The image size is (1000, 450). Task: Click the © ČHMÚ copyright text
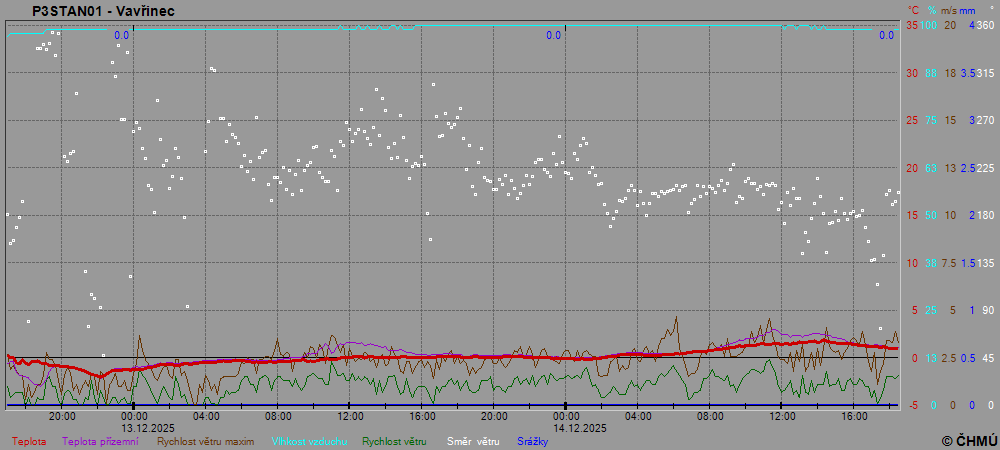pos(968,440)
